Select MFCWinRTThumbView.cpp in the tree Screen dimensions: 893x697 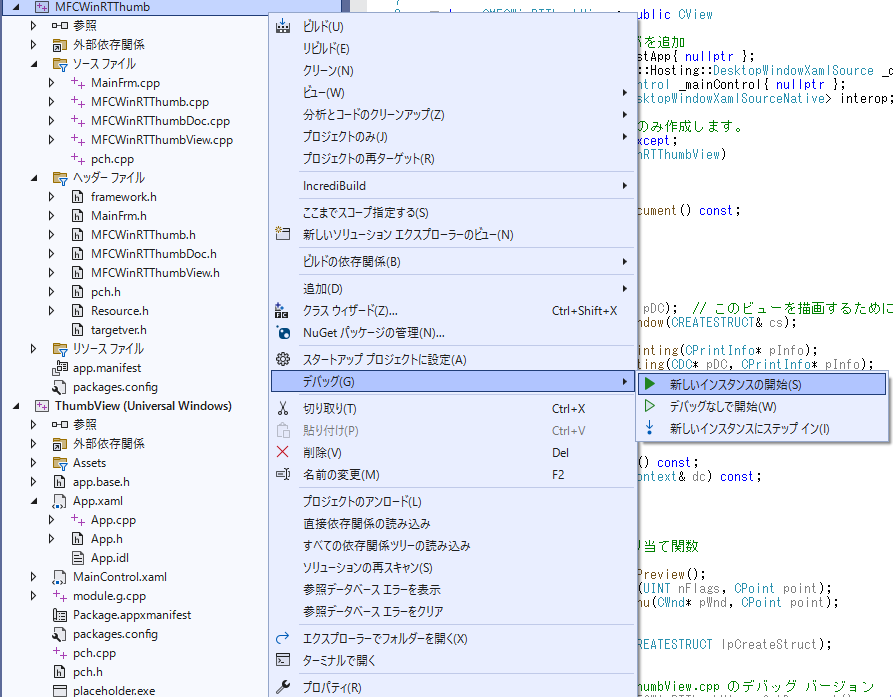[162, 140]
